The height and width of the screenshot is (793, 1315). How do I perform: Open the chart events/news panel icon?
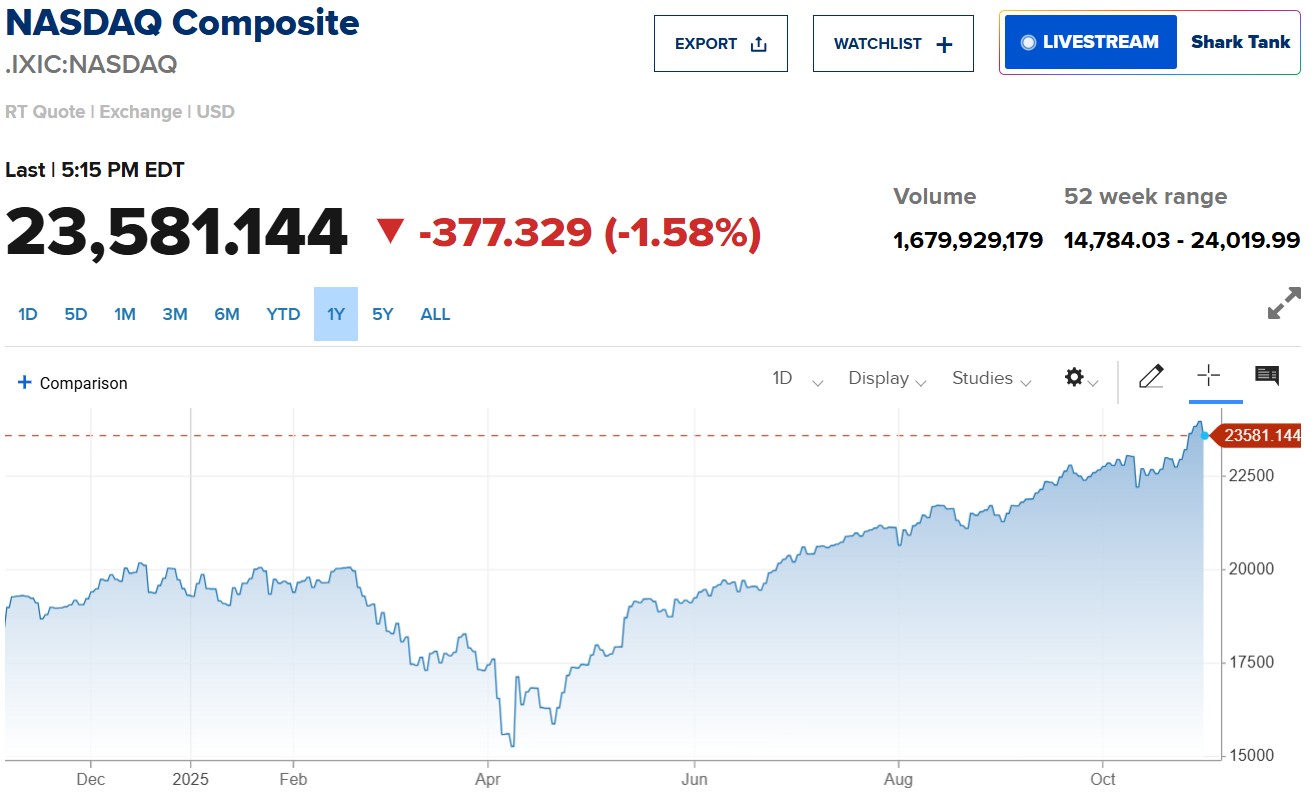1266,376
